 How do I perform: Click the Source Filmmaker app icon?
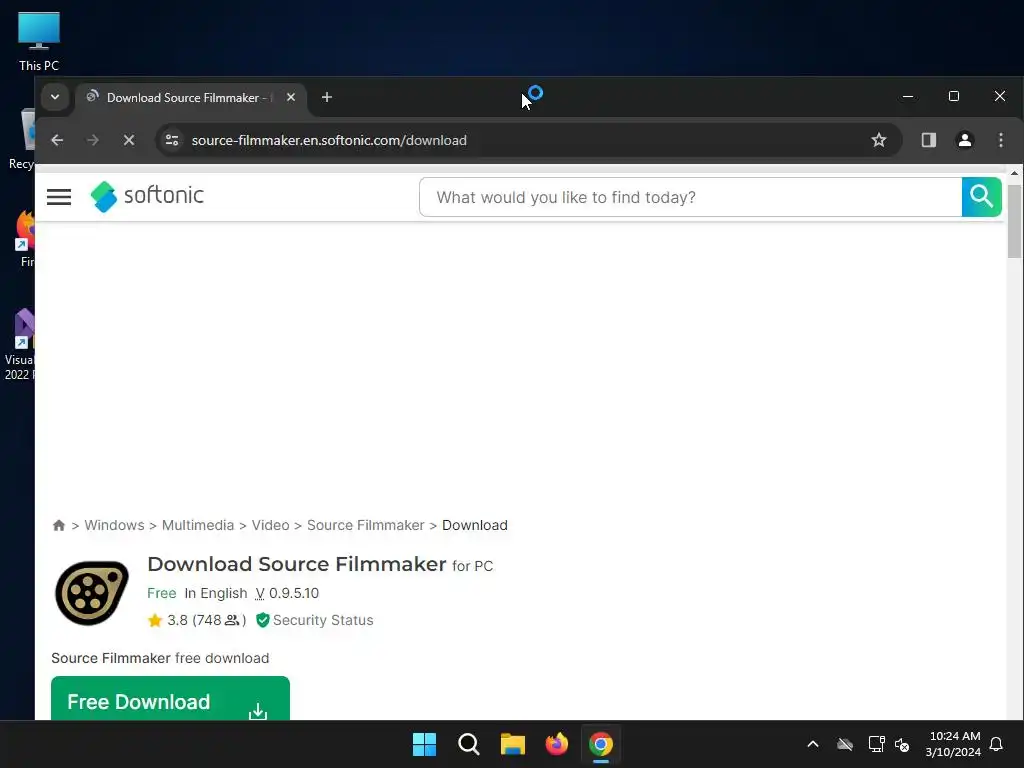(x=91, y=593)
